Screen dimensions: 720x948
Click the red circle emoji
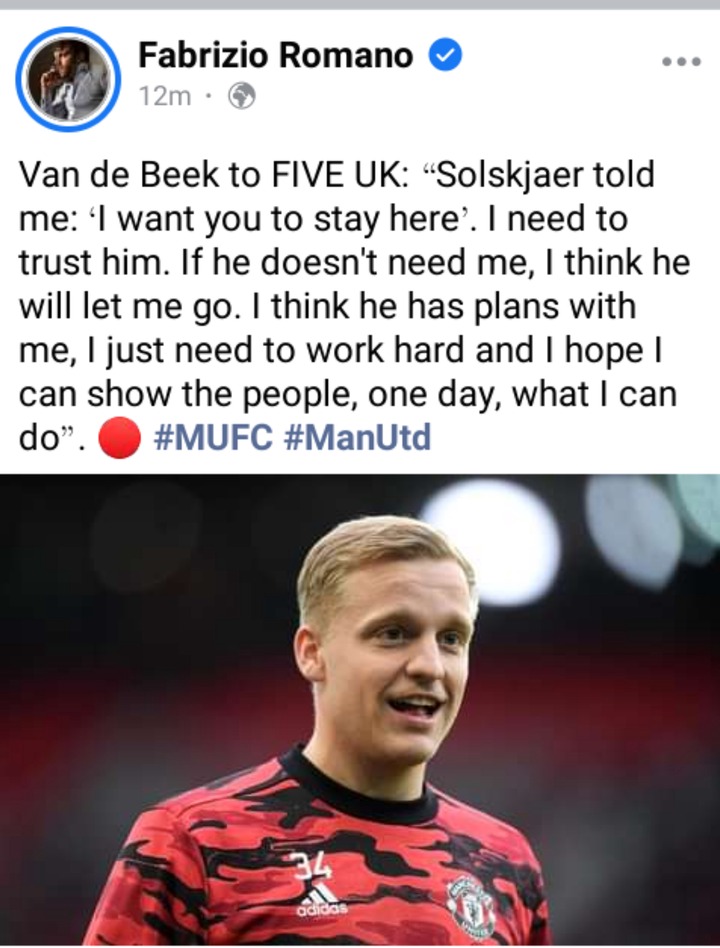pos(119,438)
